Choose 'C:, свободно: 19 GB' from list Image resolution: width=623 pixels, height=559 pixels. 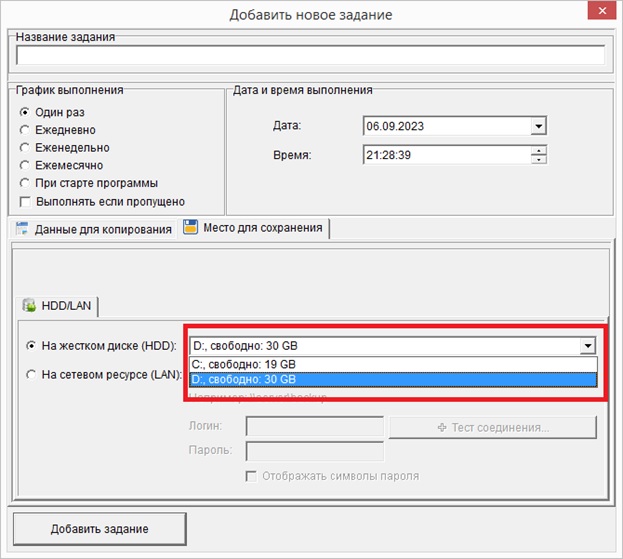tap(393, 364)
